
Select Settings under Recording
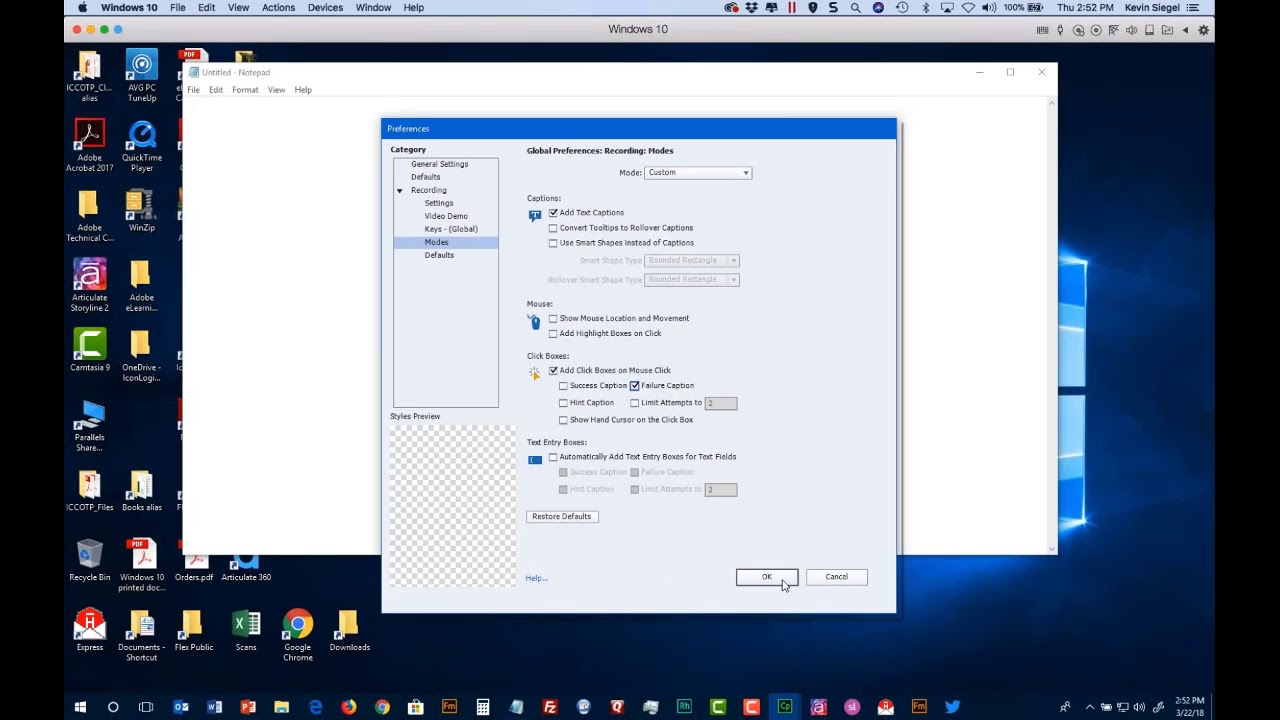[438, 203]
